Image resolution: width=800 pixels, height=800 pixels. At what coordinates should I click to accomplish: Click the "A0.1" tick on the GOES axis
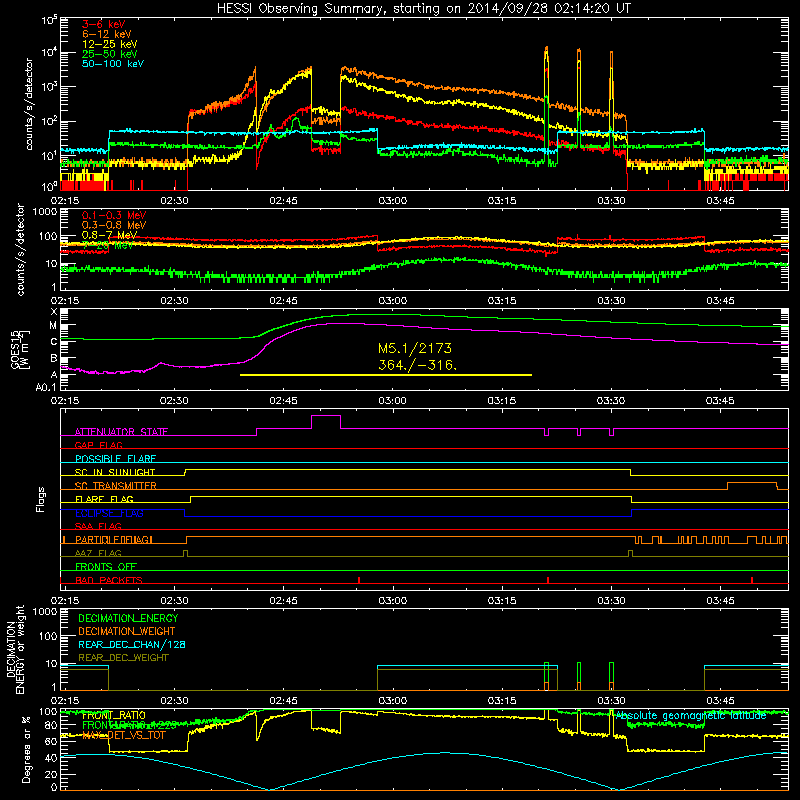coord(46,388)
